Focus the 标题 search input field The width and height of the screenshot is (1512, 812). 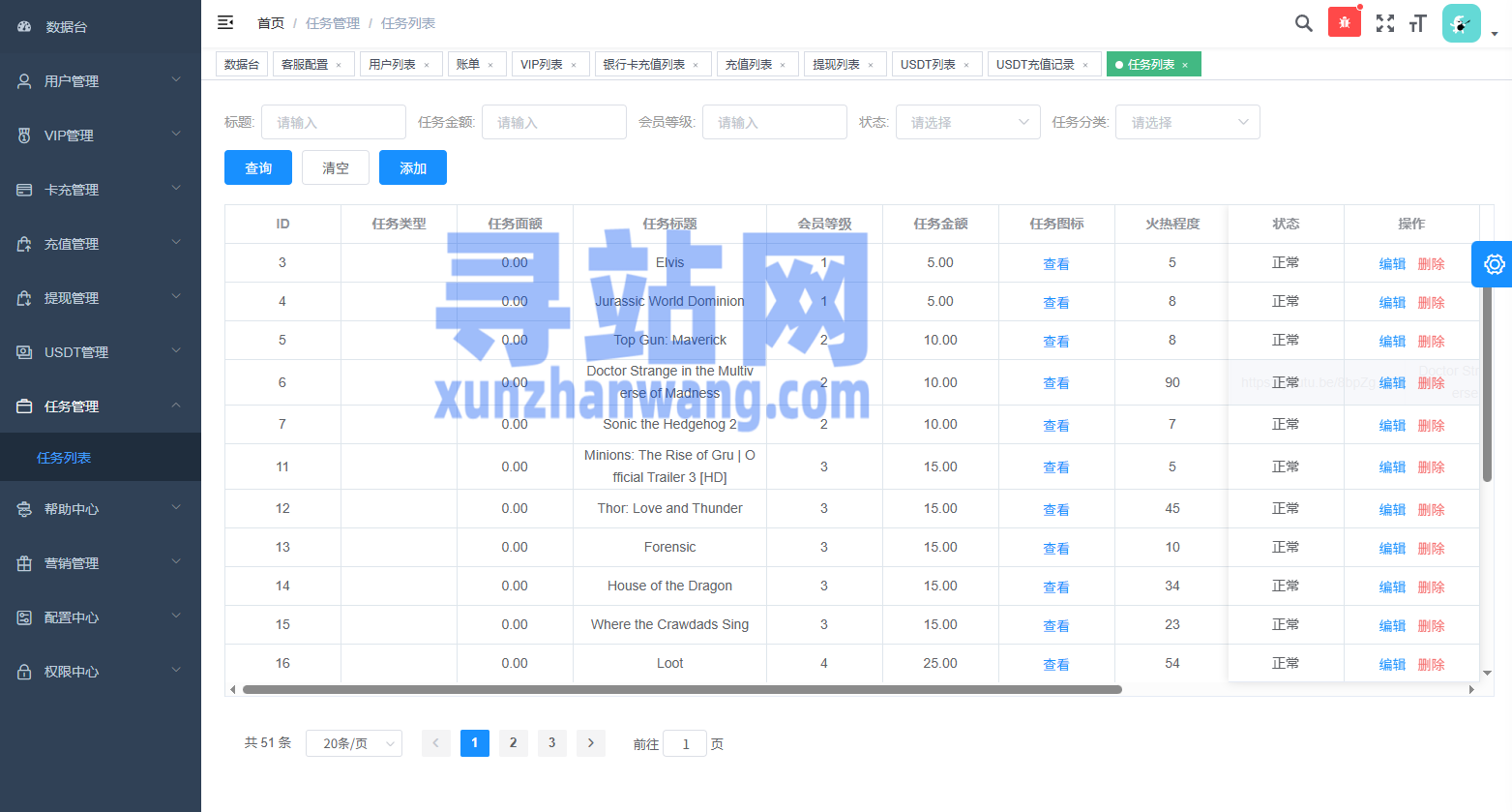[x=334, y=122]
